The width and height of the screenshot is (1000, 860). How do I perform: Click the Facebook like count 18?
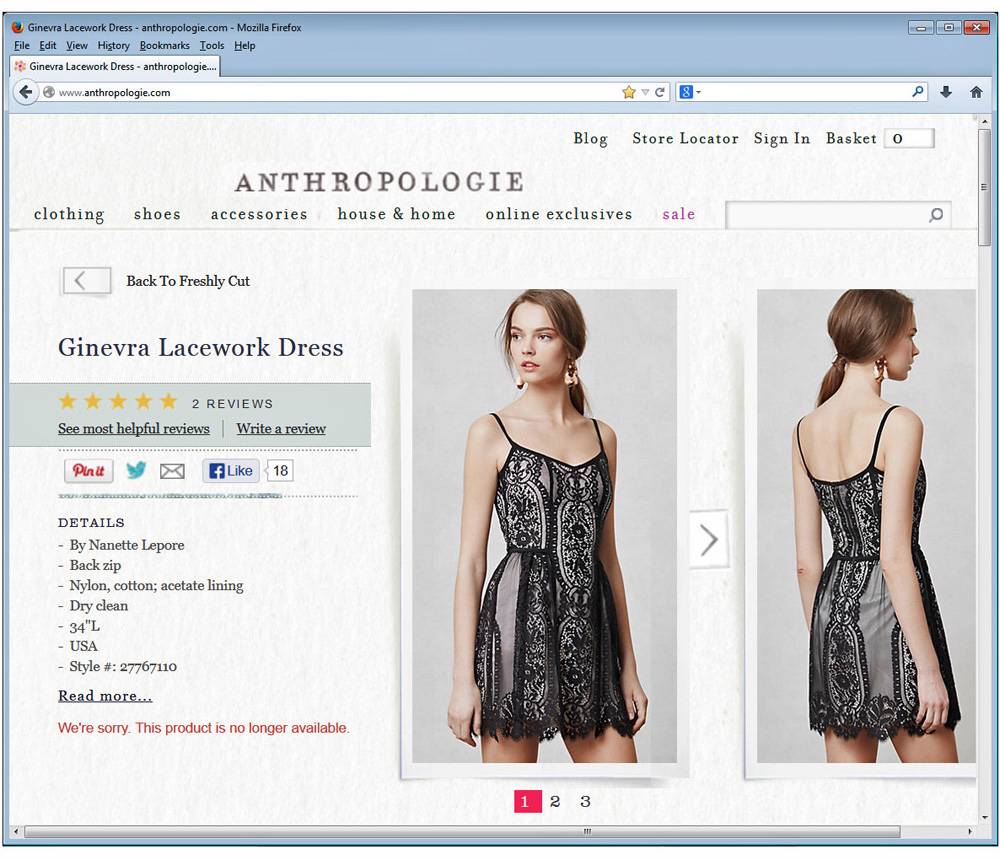coord(280,471)
